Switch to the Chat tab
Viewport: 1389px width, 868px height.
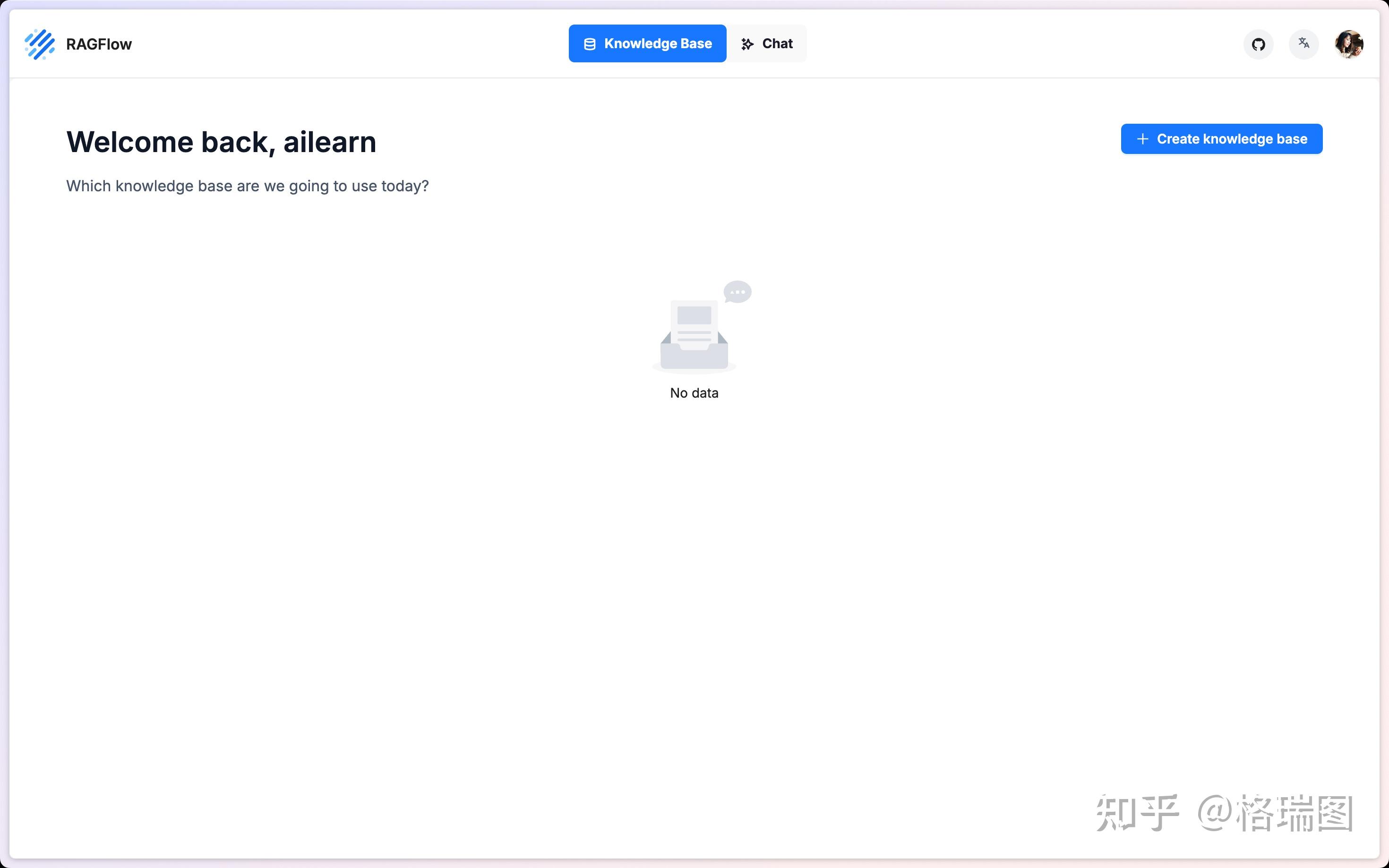(x=767, y=43)
